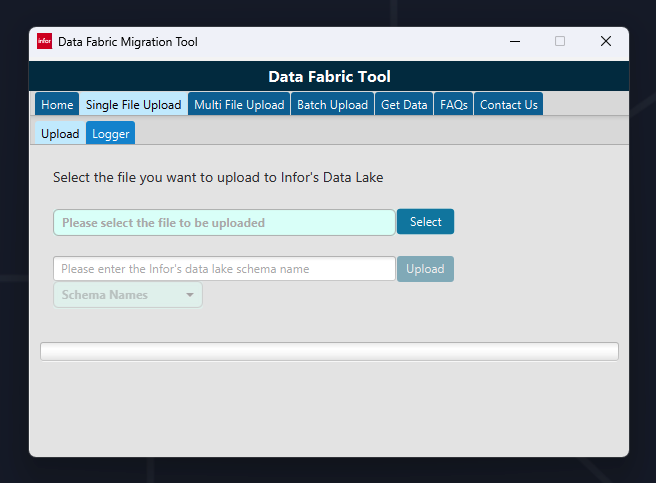The image size is (656, 483).
Task: Switch to Multi File Upload tab
Action: (239, 104)
